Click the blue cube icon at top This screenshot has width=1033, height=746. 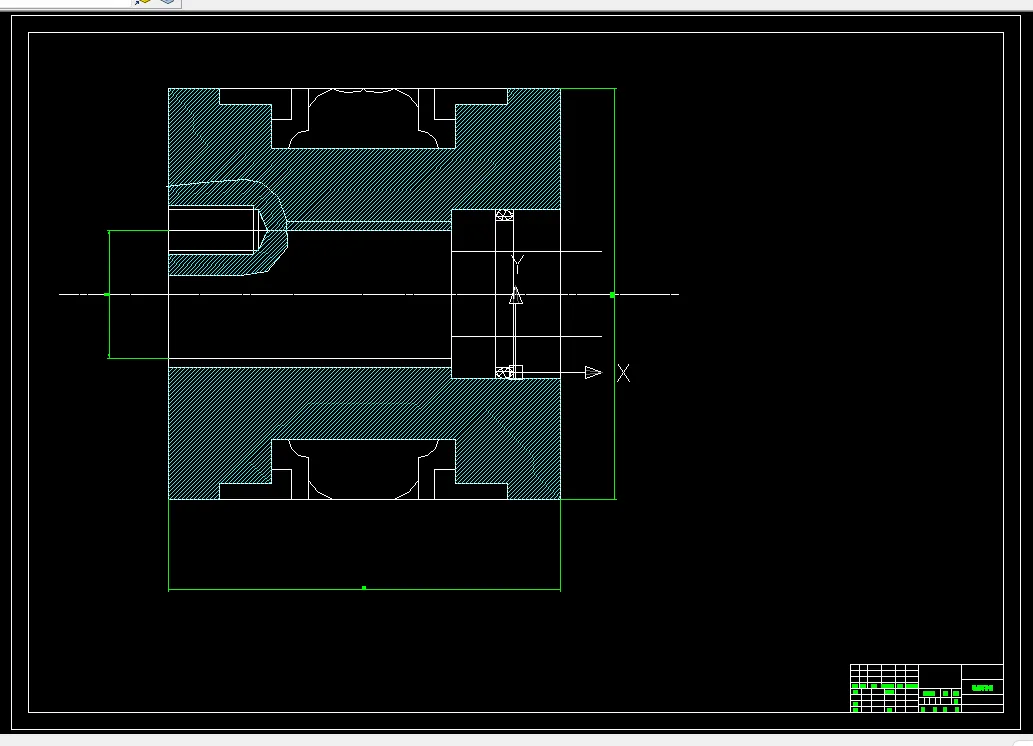point(168,2)
